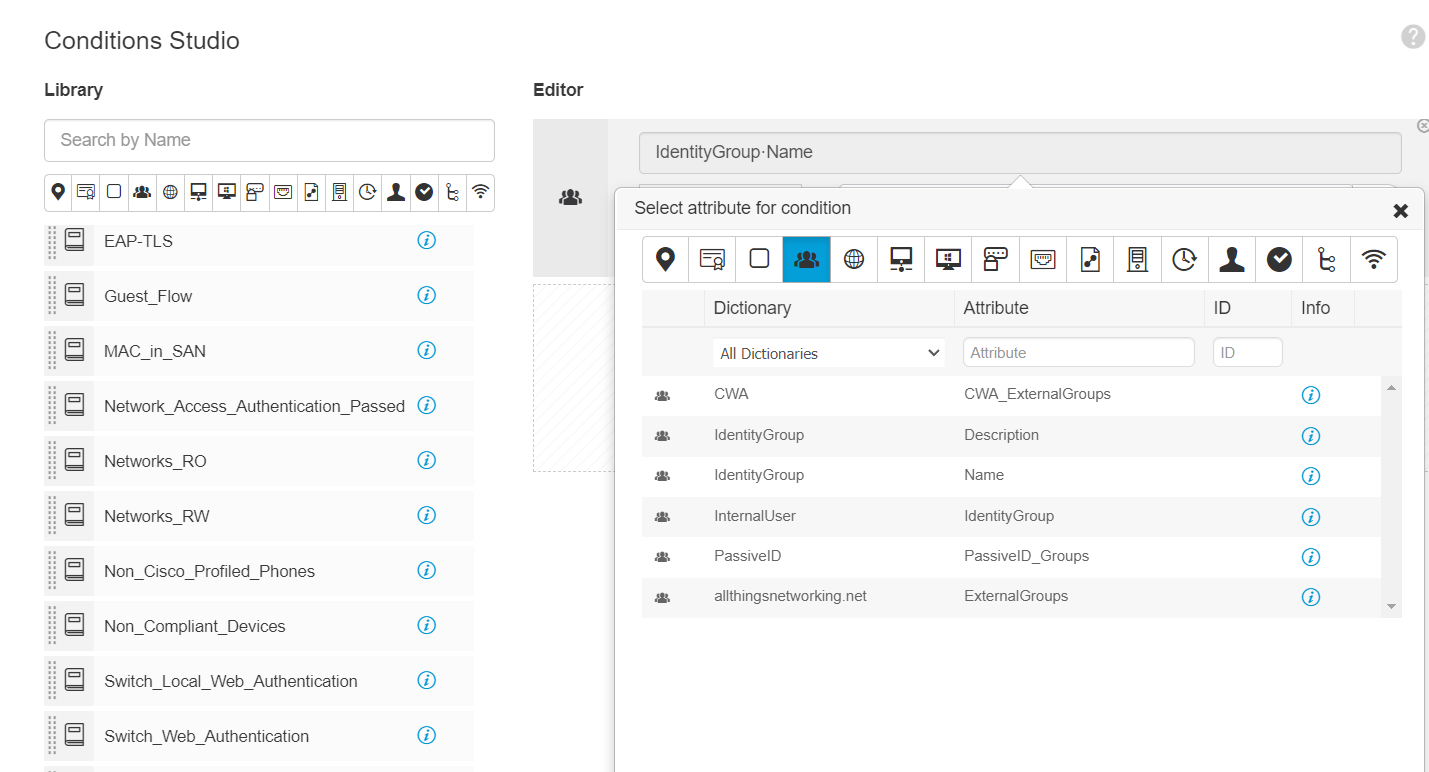The height and width of the screenshot is (772, 1429).
Task: Filter Library by identity group icon
Action: click(142, 192)
